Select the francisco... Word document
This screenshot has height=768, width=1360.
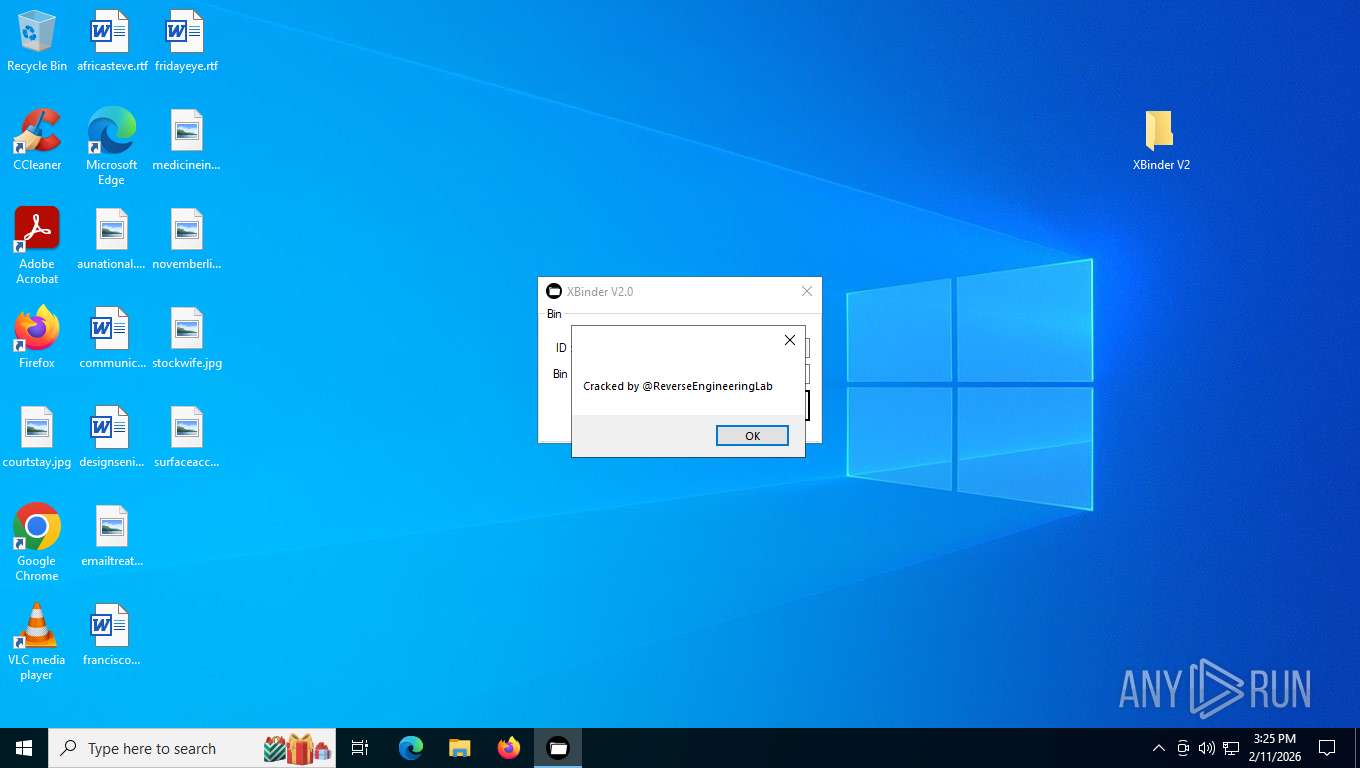point(112,635)
